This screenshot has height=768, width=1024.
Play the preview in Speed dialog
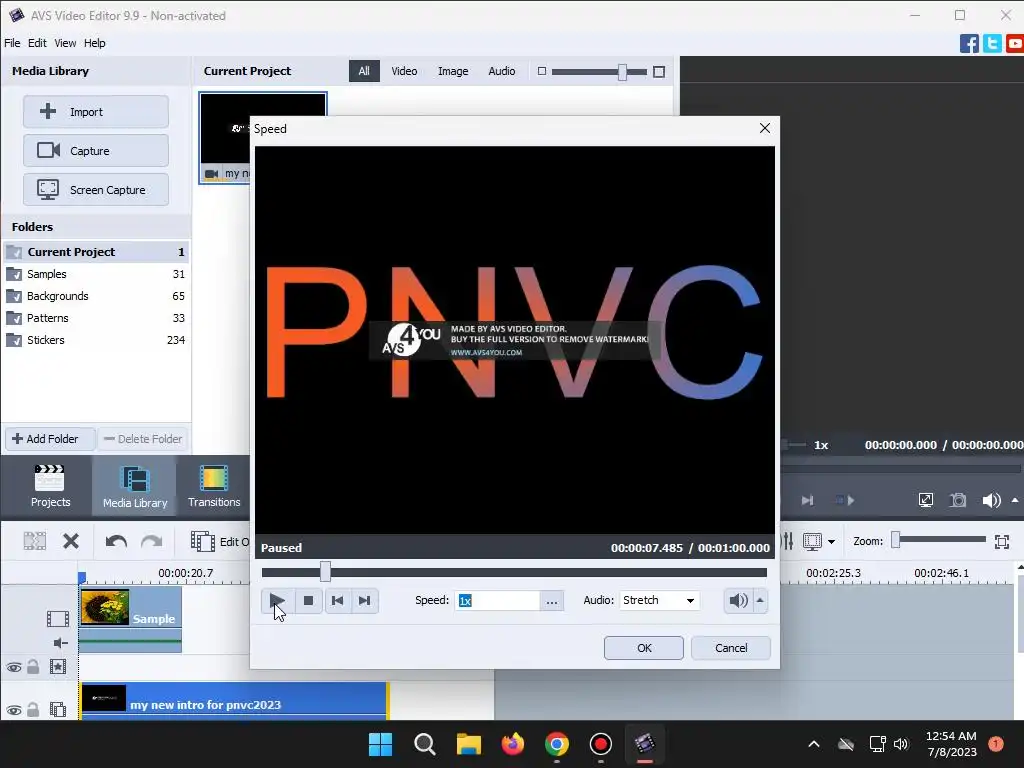click(x=277, y=600)
